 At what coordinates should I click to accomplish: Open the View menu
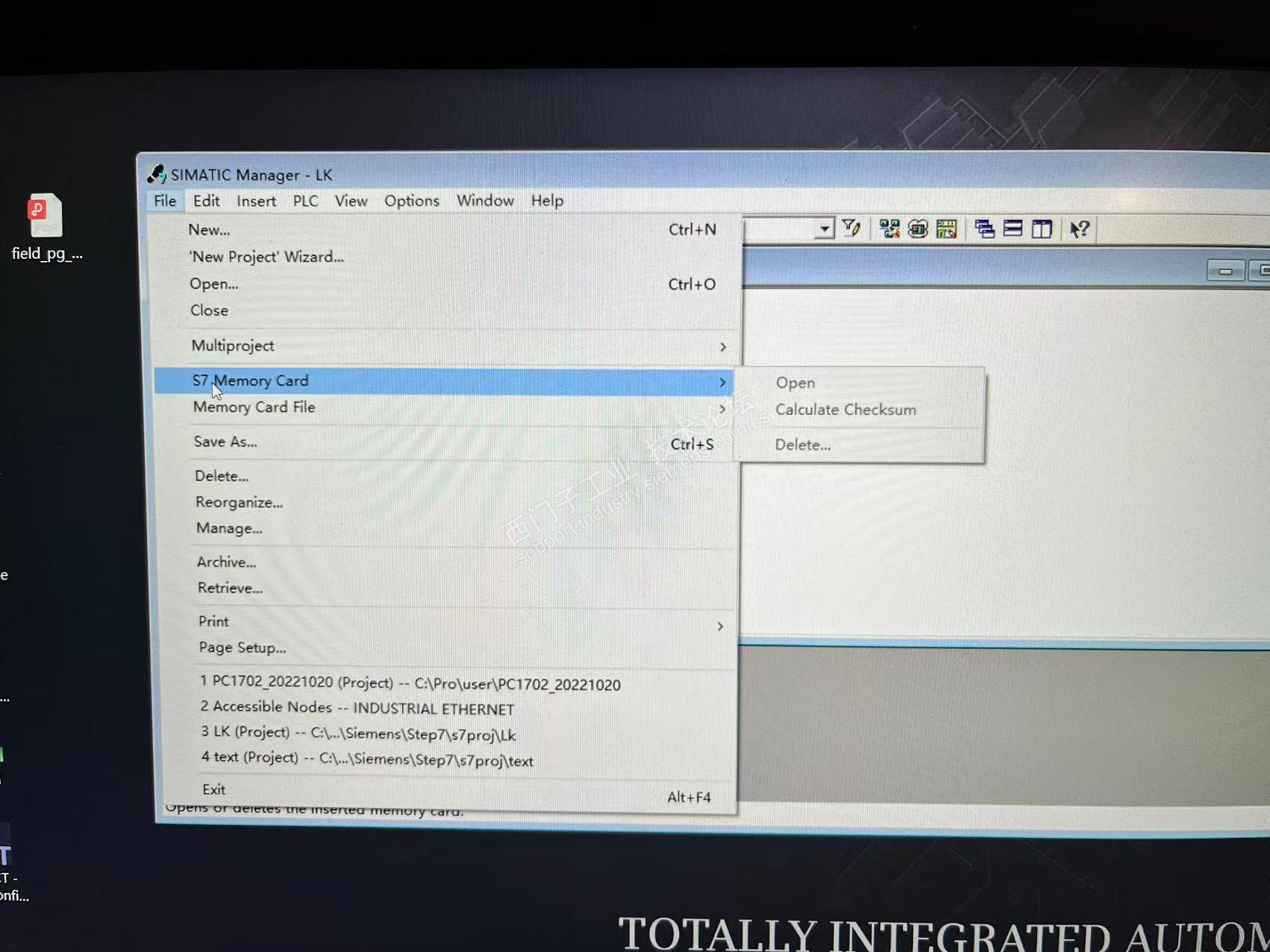[x=351, y=201]
